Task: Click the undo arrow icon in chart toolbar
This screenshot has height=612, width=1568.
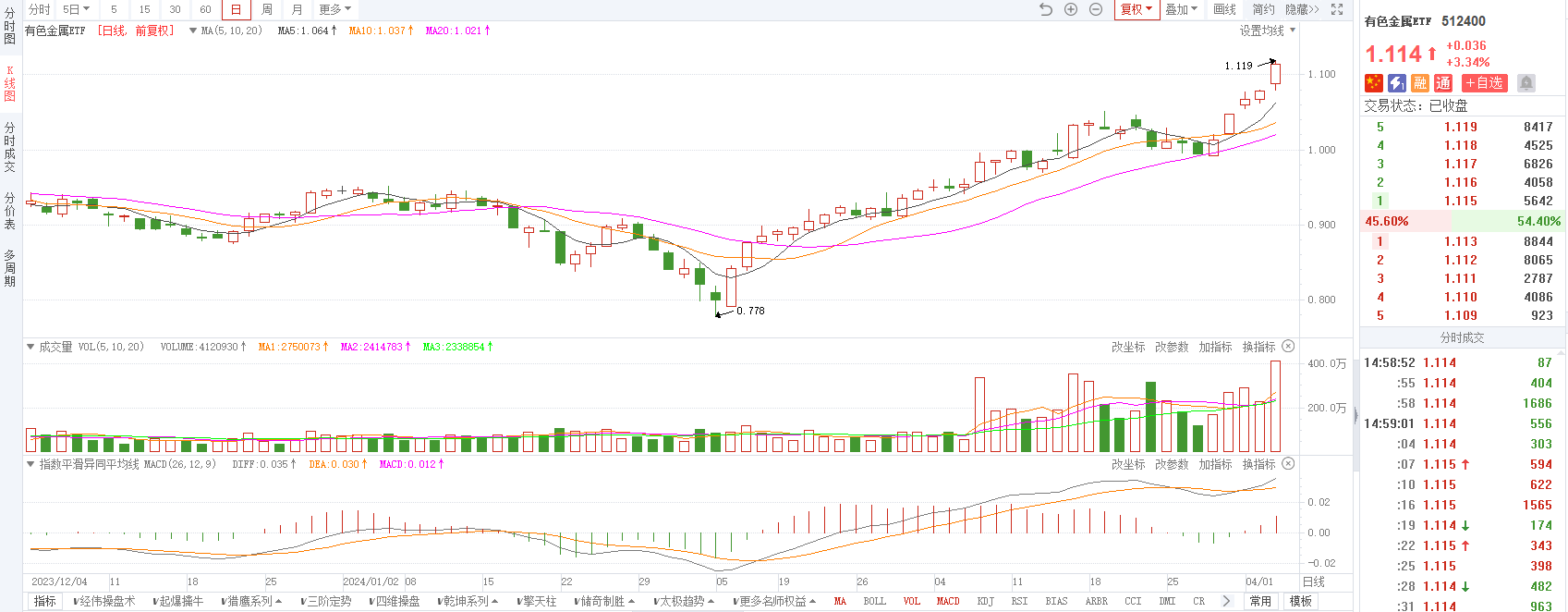Action: pos(1046,9)
